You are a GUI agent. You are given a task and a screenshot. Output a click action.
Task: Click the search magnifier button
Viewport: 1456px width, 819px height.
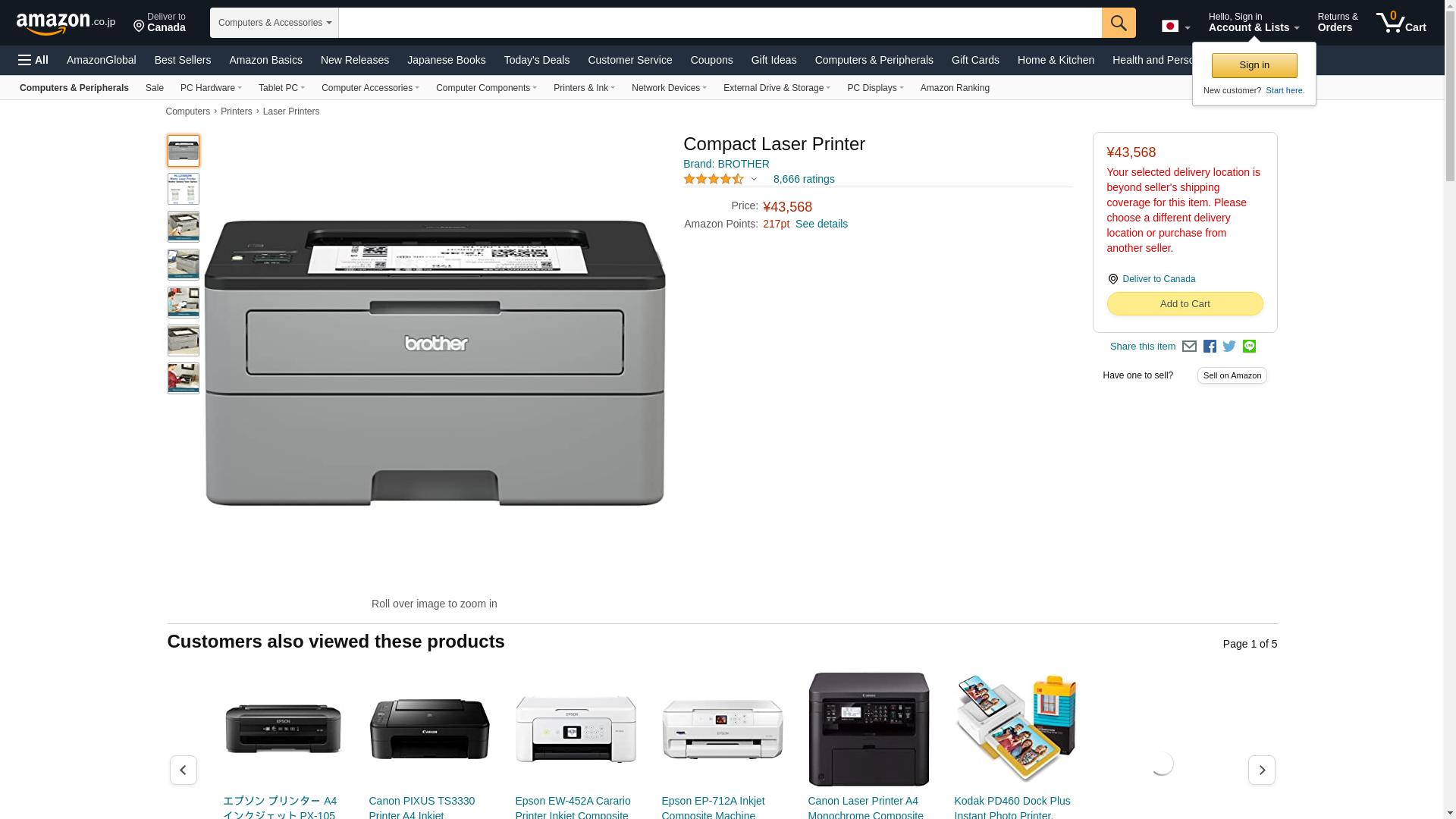click(x=1119, y=23)
